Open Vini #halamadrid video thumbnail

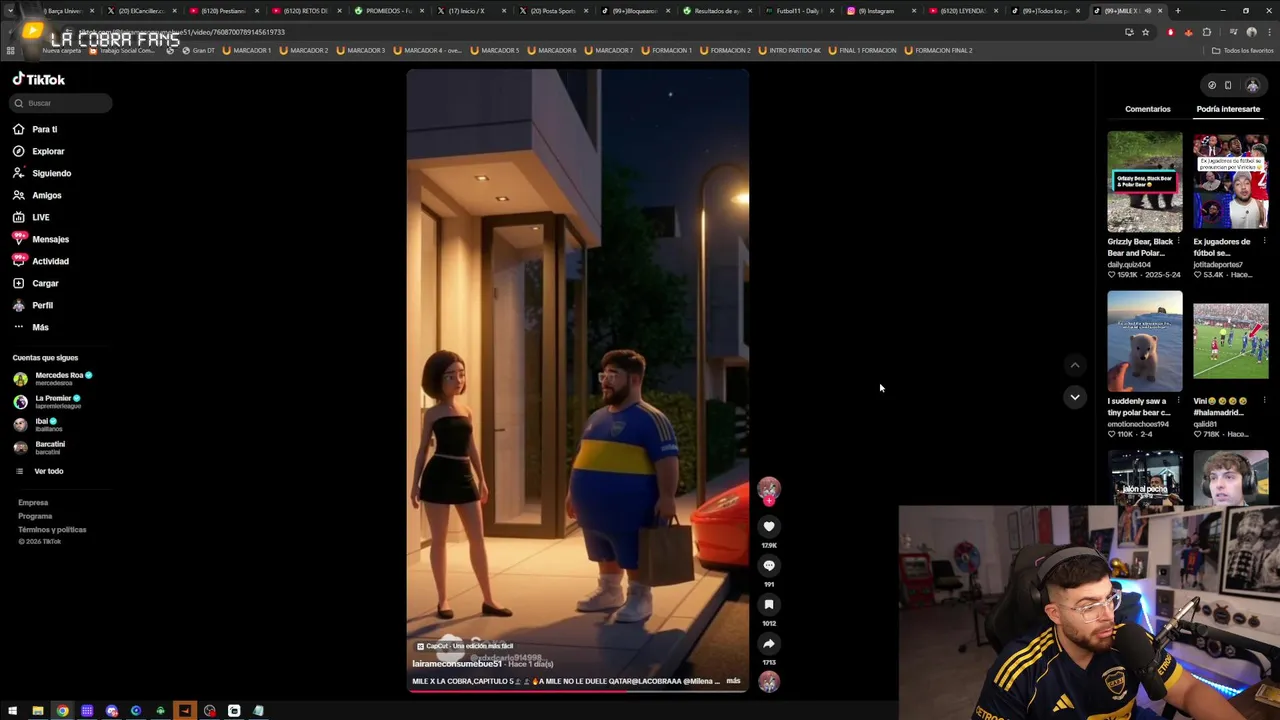click(1231, 341)
